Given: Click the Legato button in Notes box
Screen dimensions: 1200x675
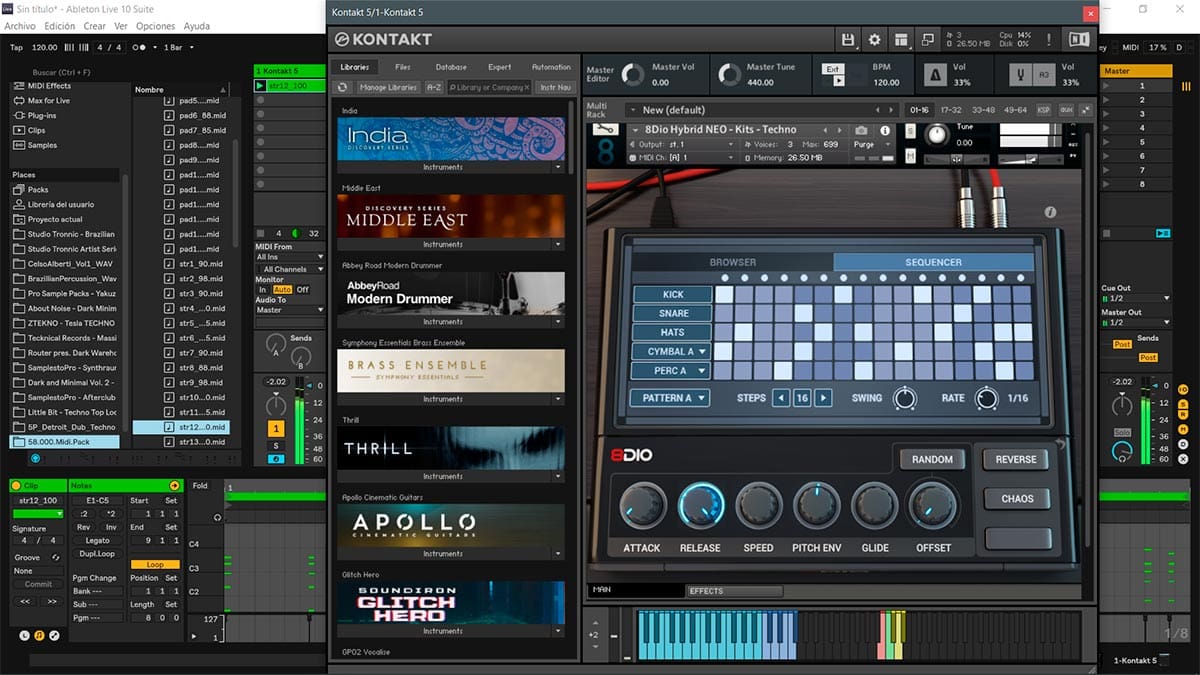Looking at the screenshot, I should tap(97, 540).
